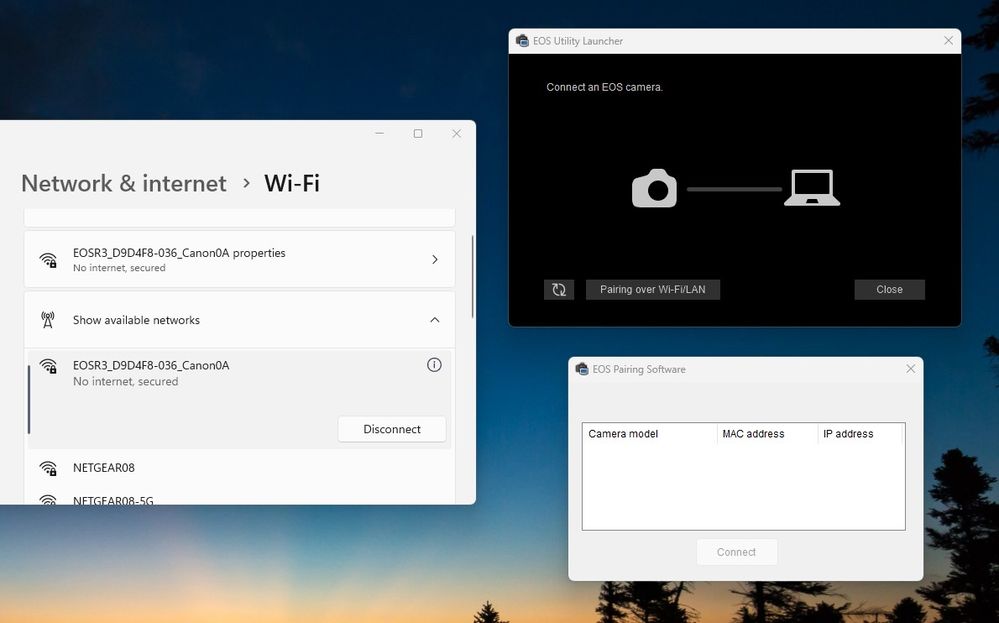The image size is (999, 623).
Task: Click Close in EOS Utility Launcher
Action: click(889, 290)
